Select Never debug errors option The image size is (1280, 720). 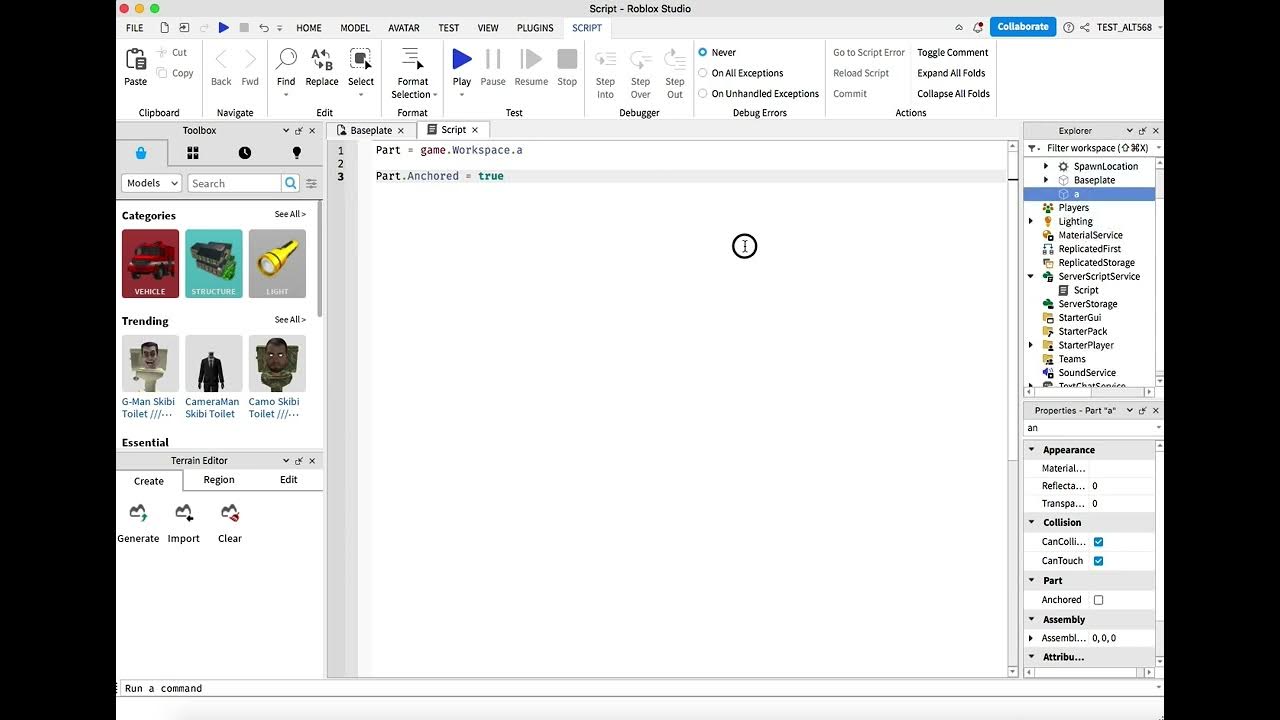[703, 52]
